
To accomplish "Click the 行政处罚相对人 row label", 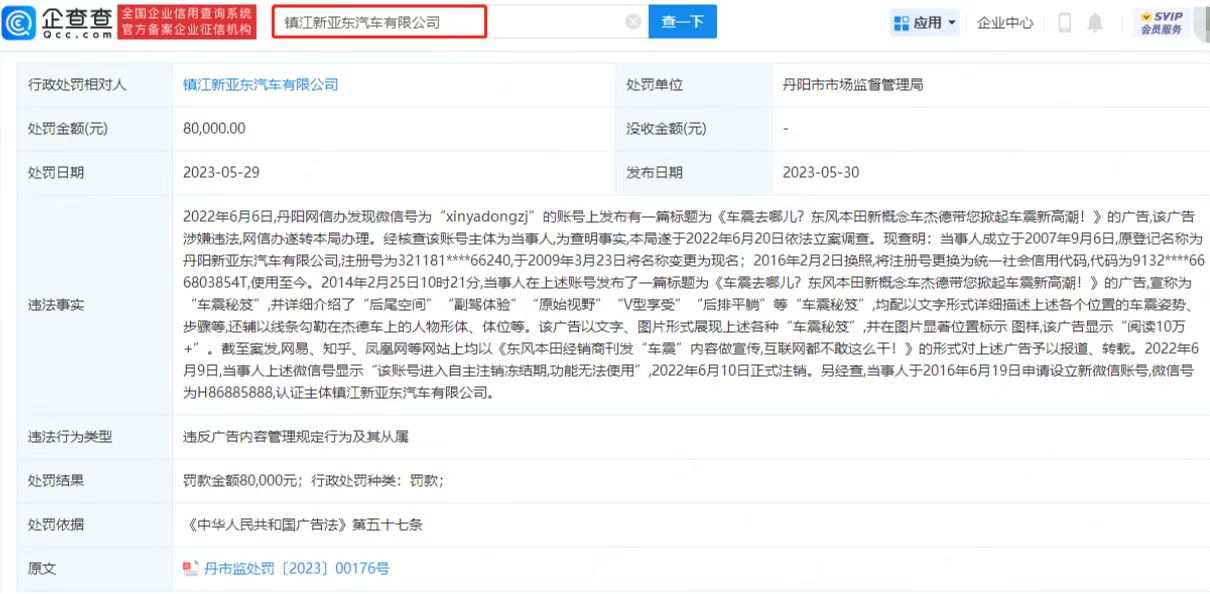I will 77,85.
